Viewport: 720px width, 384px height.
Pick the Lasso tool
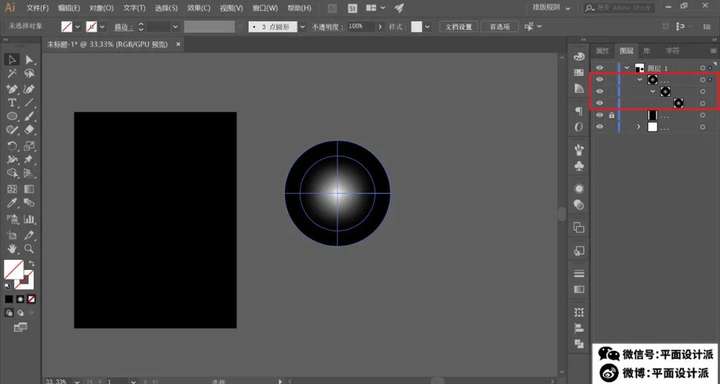coord(29,74)
